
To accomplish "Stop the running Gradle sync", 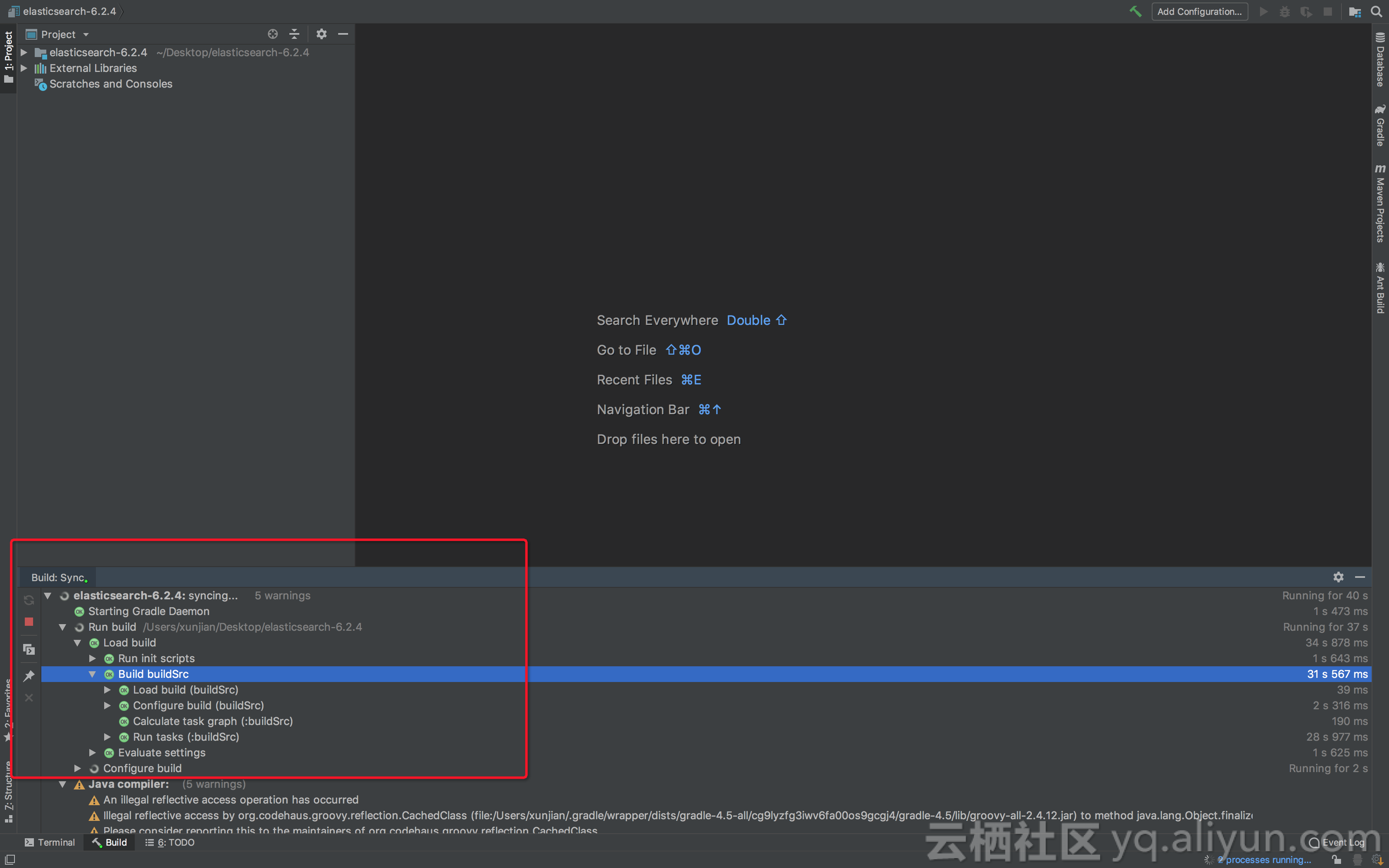I will 28,622.
